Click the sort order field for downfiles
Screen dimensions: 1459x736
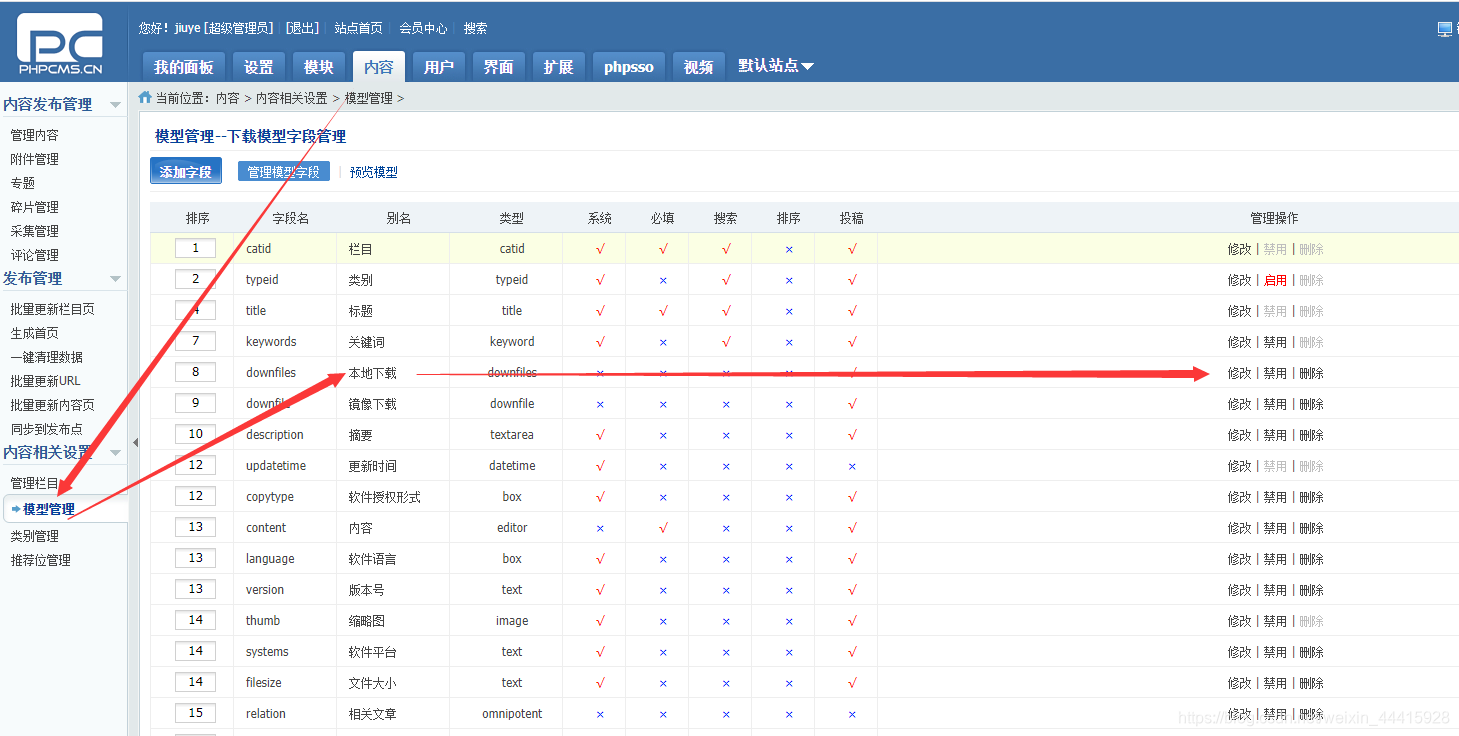click(x=196, y=372)
